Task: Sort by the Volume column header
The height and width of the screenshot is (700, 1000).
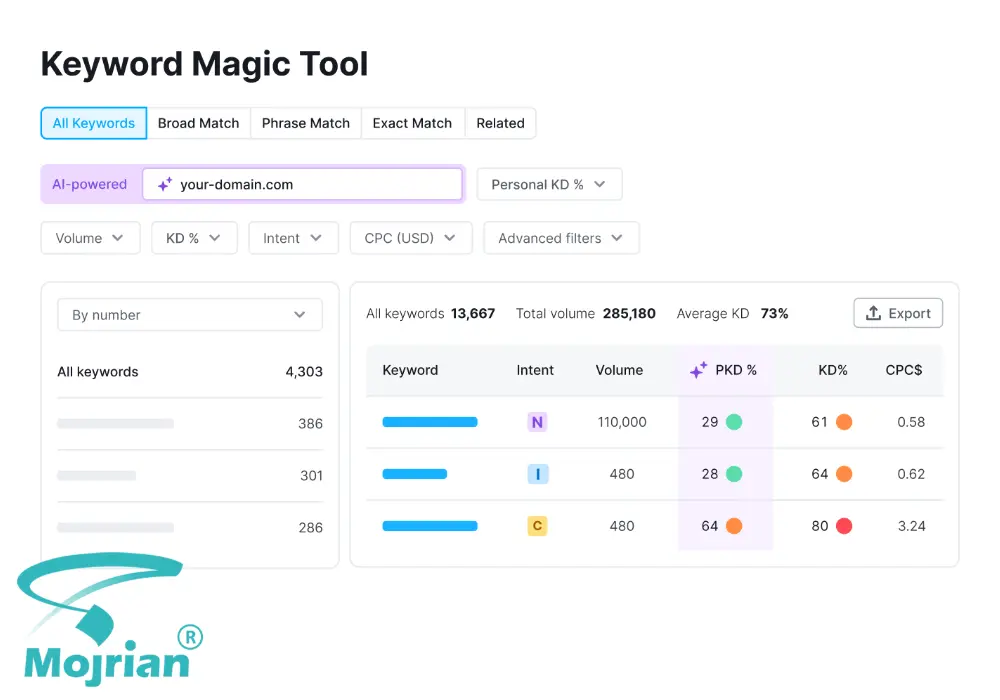Action: click(619, 370)
